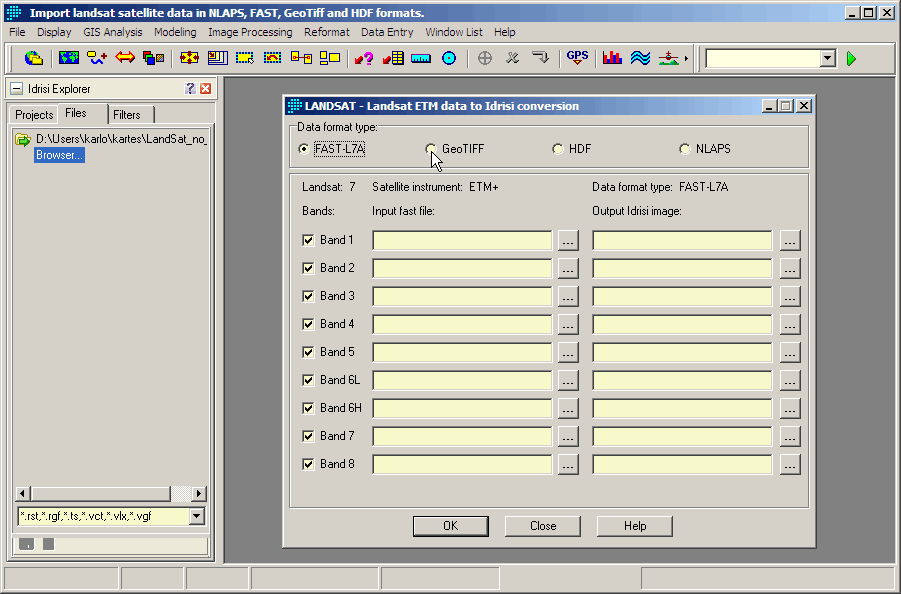Image resolution: width=901 pixels, height=594 pixels.
Task: Open the Data Entry menu
Action: [x=387, y=32]
